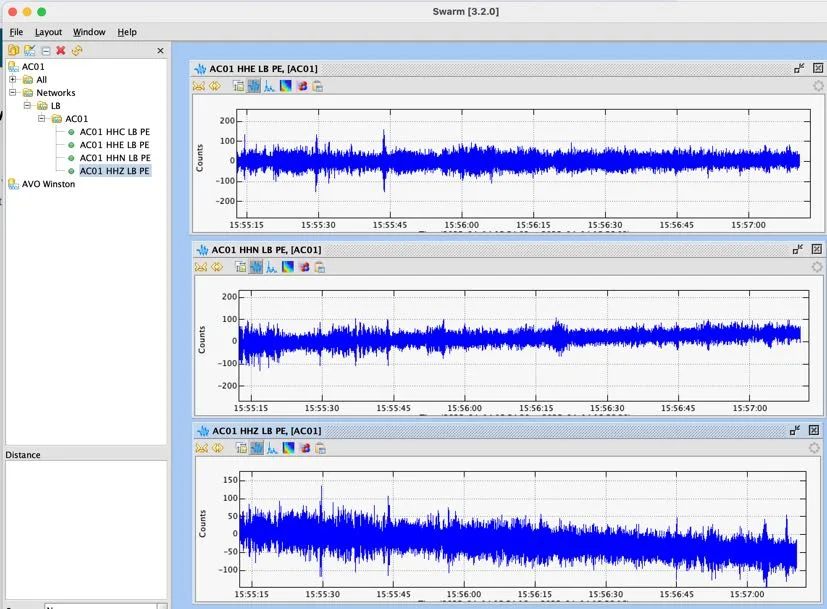Click the new data source icon

click(x=14, y=51)
